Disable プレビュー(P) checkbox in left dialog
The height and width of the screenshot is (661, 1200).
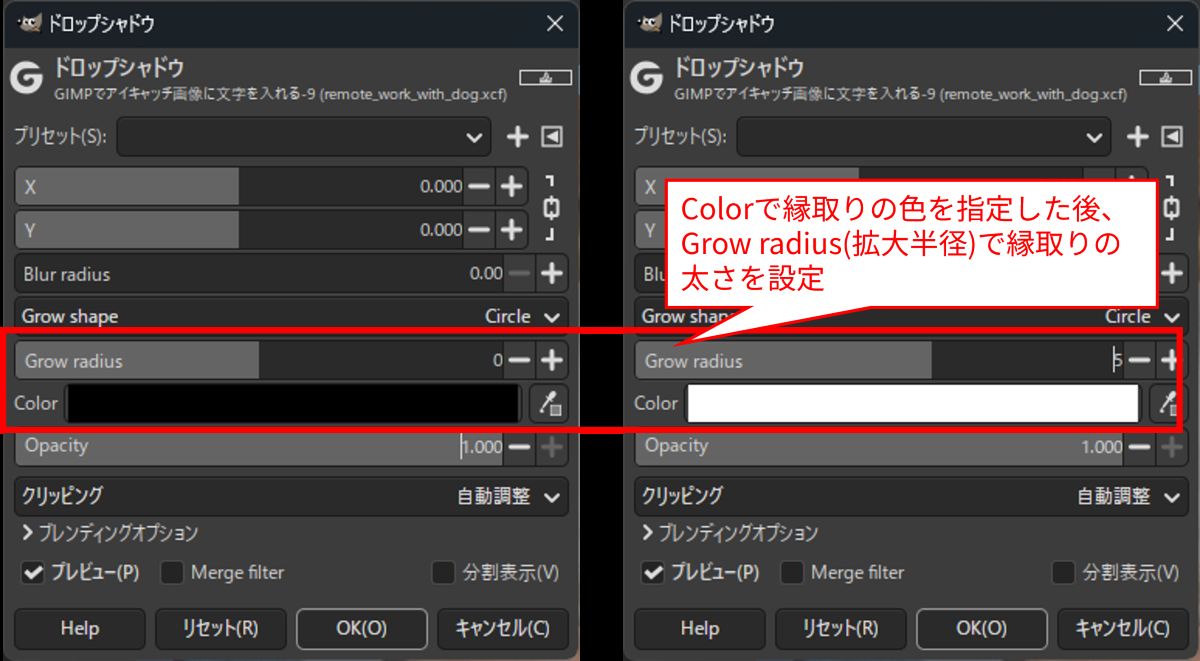pos(35,573)
